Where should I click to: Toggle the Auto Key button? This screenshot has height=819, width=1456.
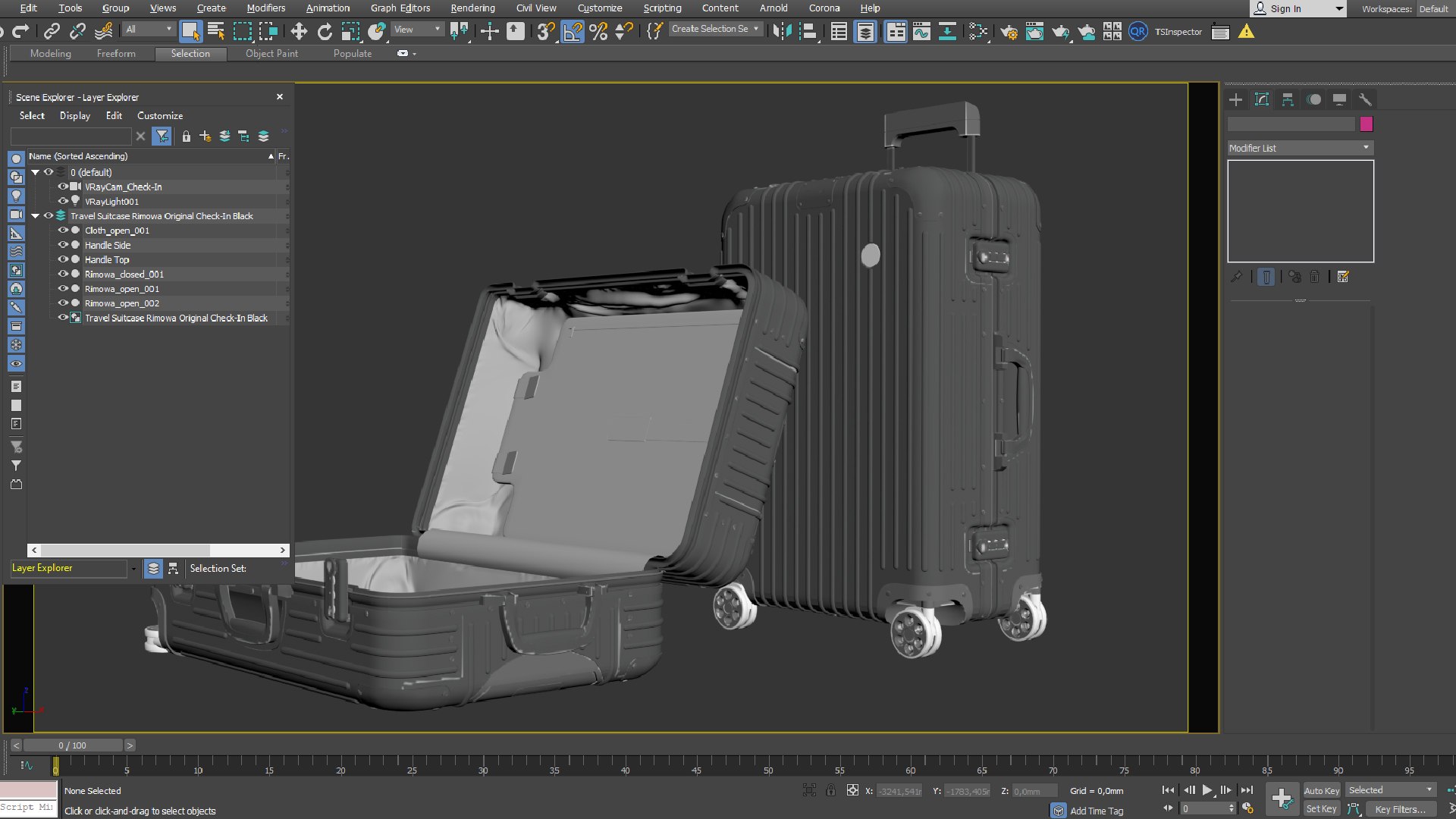pos(1321,790)
